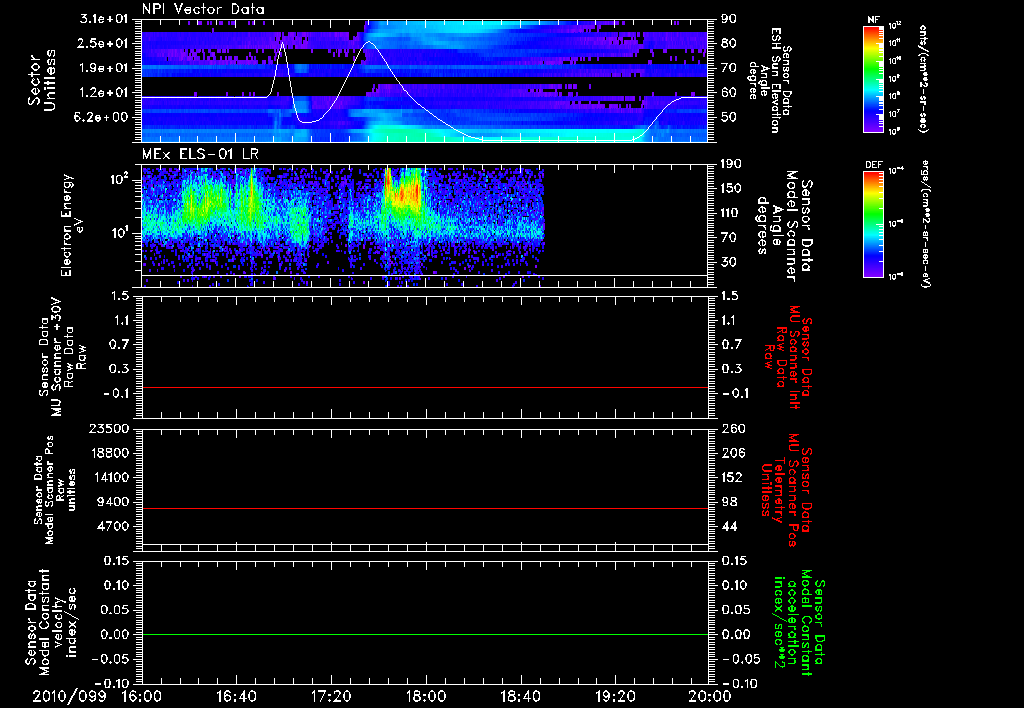The image size is (1024, 708).
Task: Click the 18:40 time axis label
Action: pyautogui.click(x=520, y=696)
